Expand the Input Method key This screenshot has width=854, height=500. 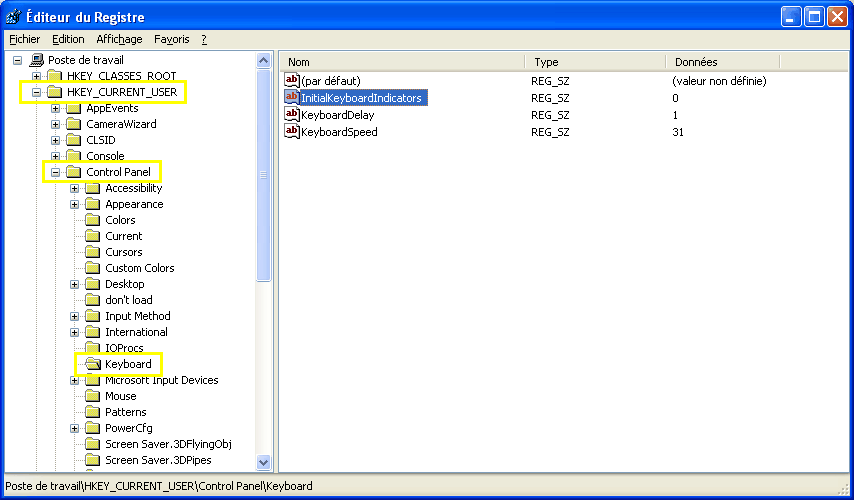(x=75, y=316)
